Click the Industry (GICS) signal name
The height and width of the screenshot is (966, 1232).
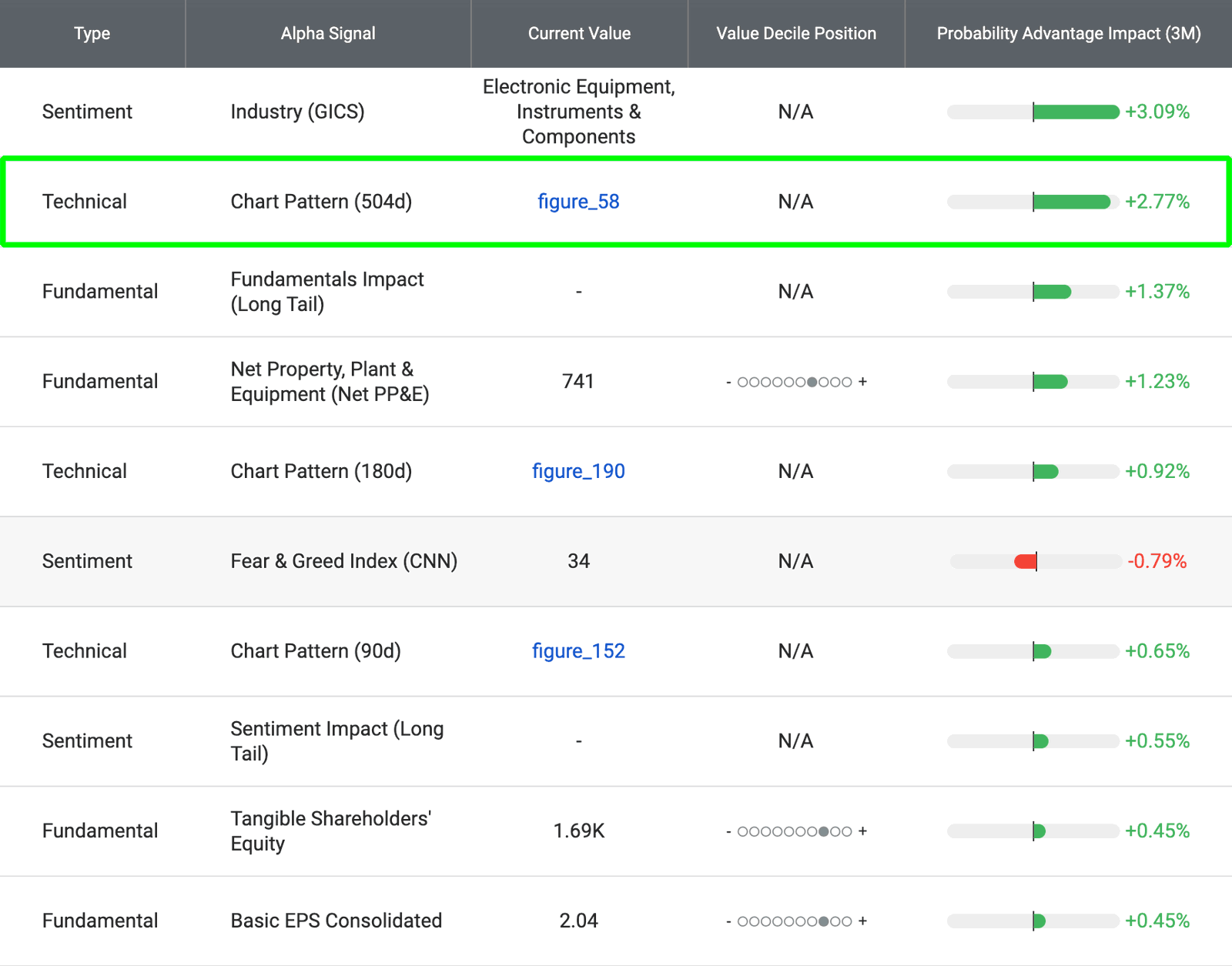click(x=297, y=112)
